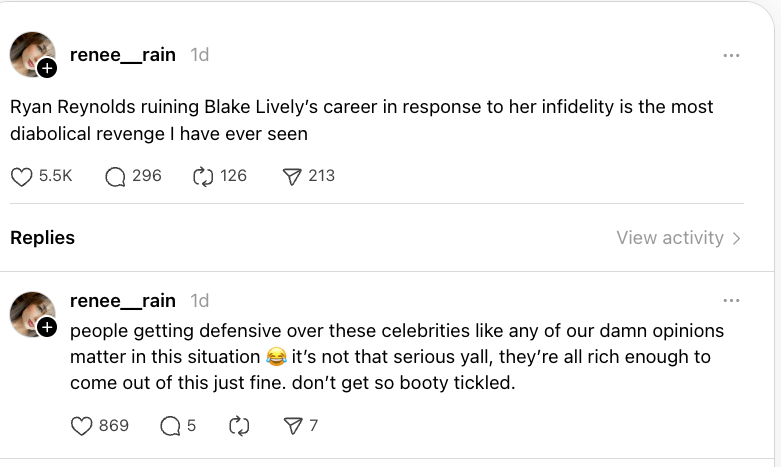
Task: Open renee__rain username on the reply
Action: (x=123, y=300)
